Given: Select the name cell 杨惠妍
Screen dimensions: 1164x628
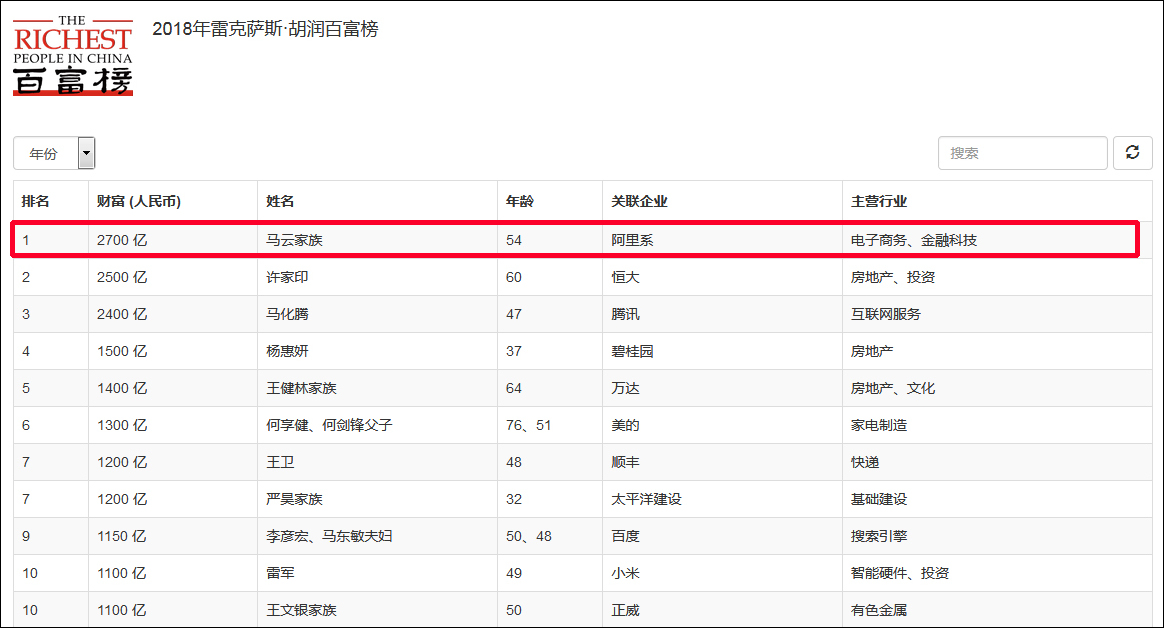Looking at the screenshot, I should [x=287, y=351].
